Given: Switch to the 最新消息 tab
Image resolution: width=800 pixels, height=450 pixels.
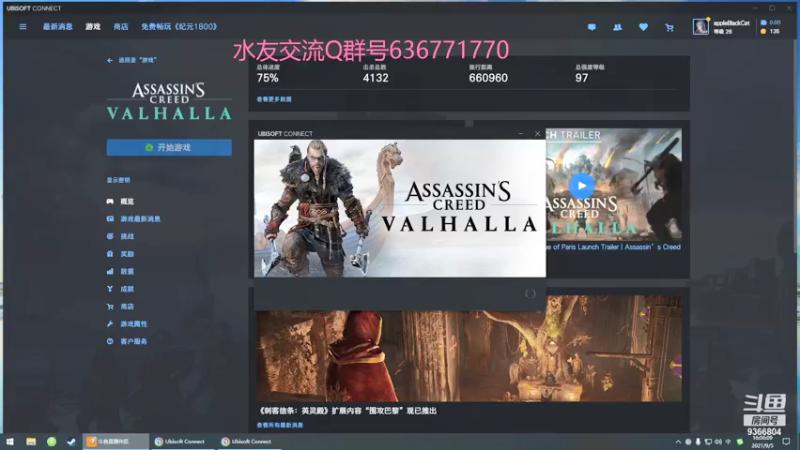Looking at the screenshot, I should (x=58, y=27).
